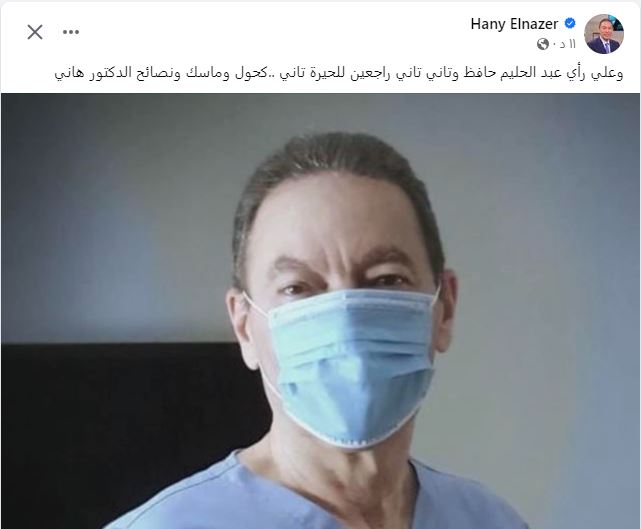
Task: Click the words الدكتور هاني in the caption
Action: click(99, 74)
